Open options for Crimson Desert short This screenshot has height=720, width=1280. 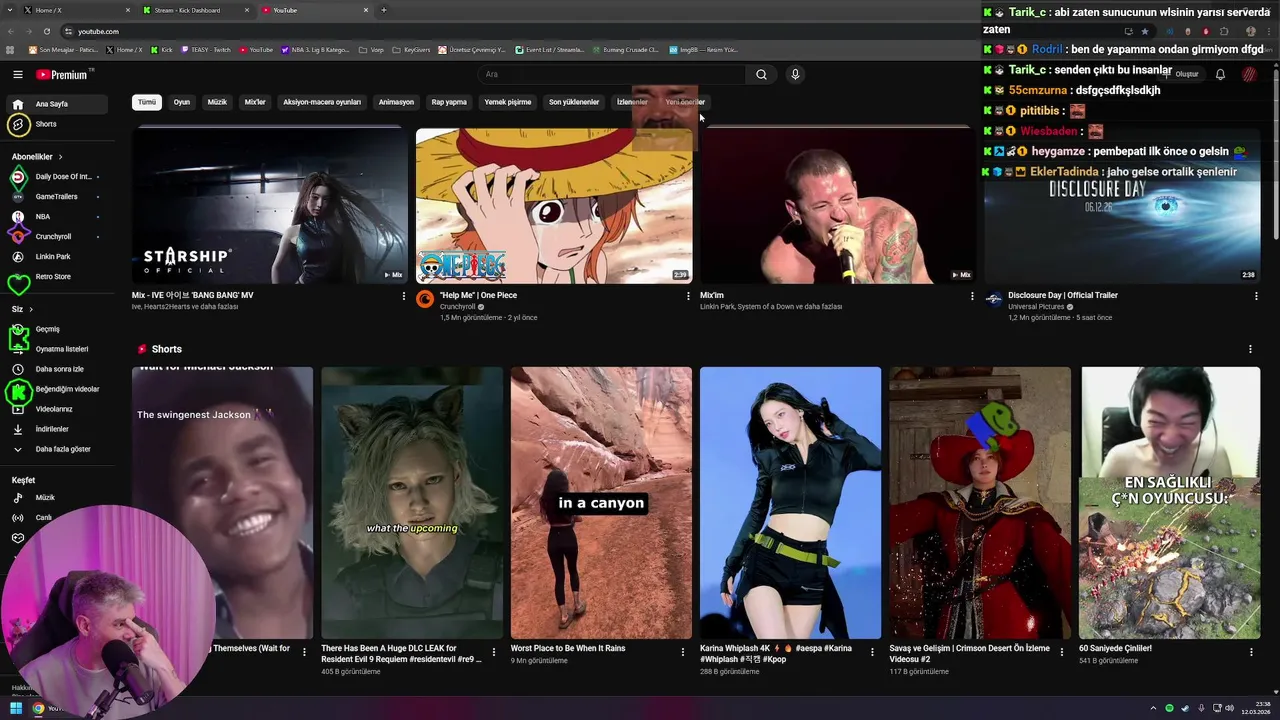coord(1061,652)
